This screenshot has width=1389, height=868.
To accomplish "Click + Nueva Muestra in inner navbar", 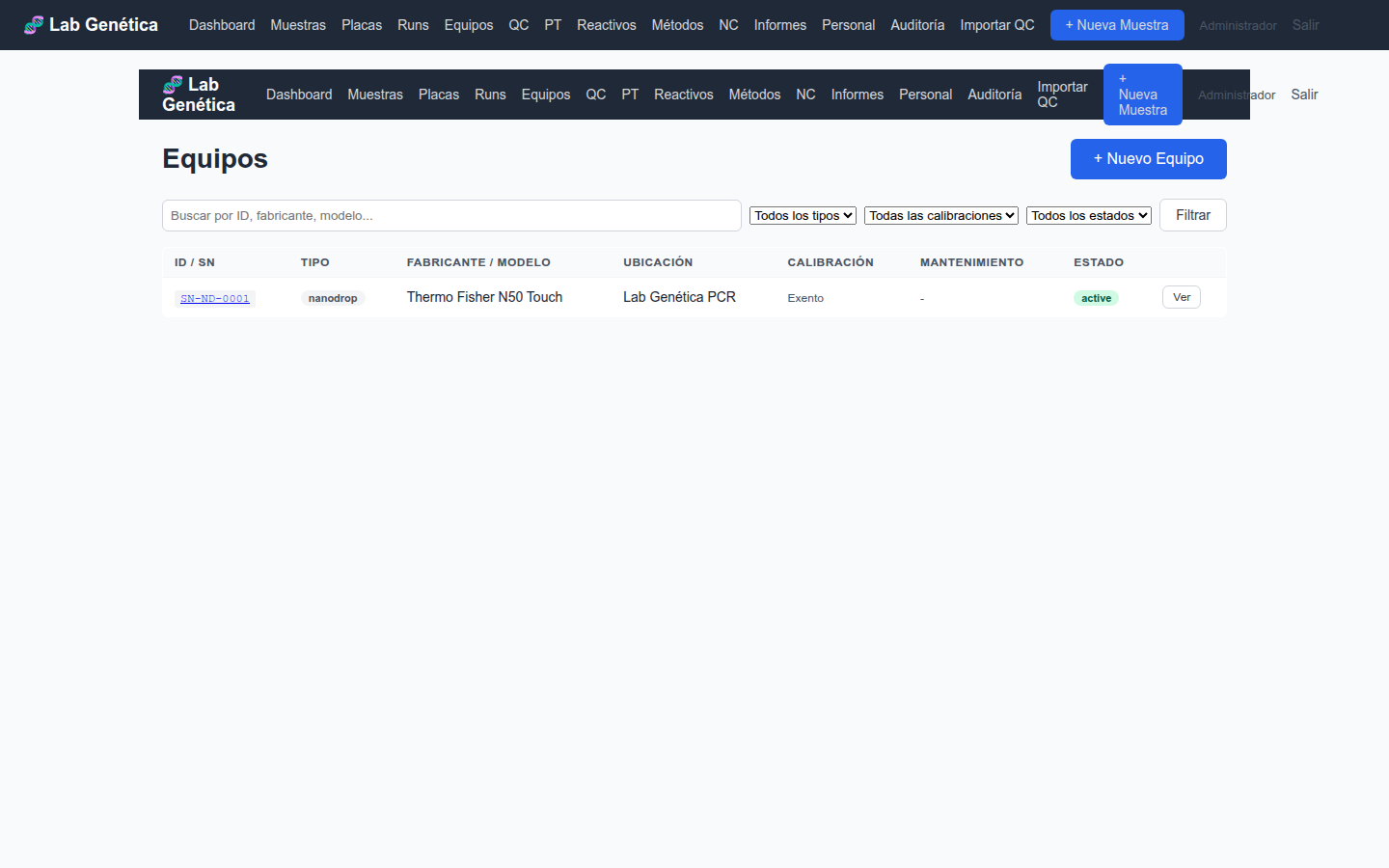I will [1143, 95].
